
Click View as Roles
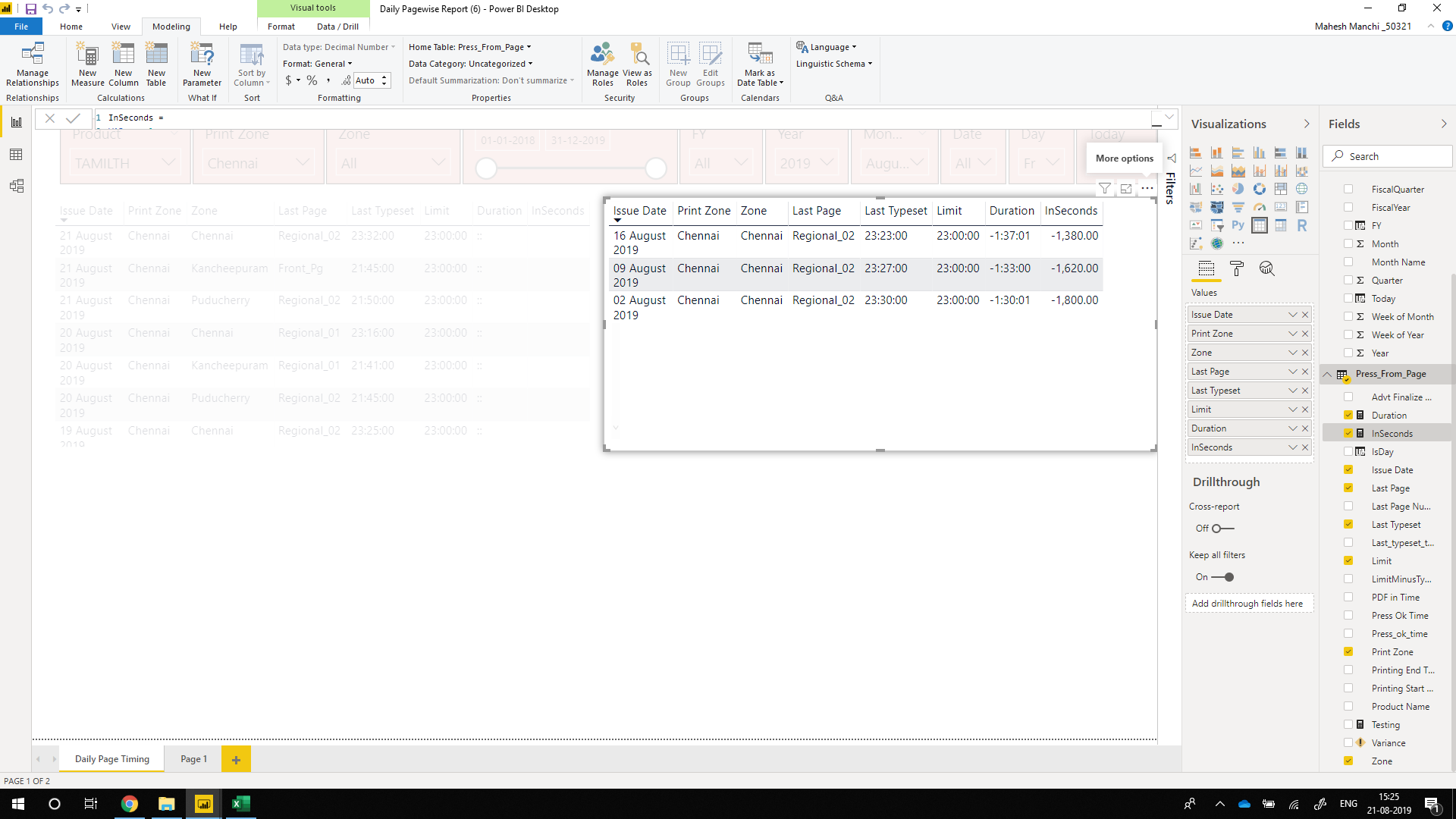click(637, 65)
